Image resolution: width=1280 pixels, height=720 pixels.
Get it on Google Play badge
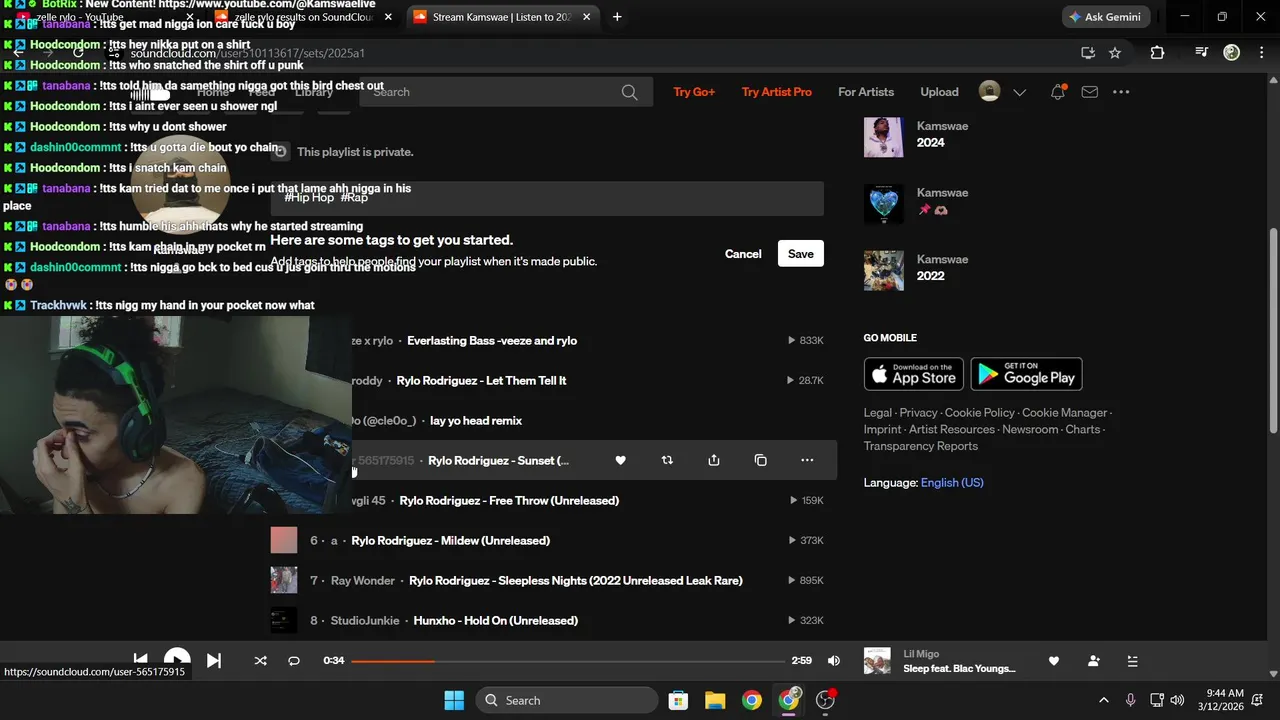pyautogui.click(x=1027, y=374)
